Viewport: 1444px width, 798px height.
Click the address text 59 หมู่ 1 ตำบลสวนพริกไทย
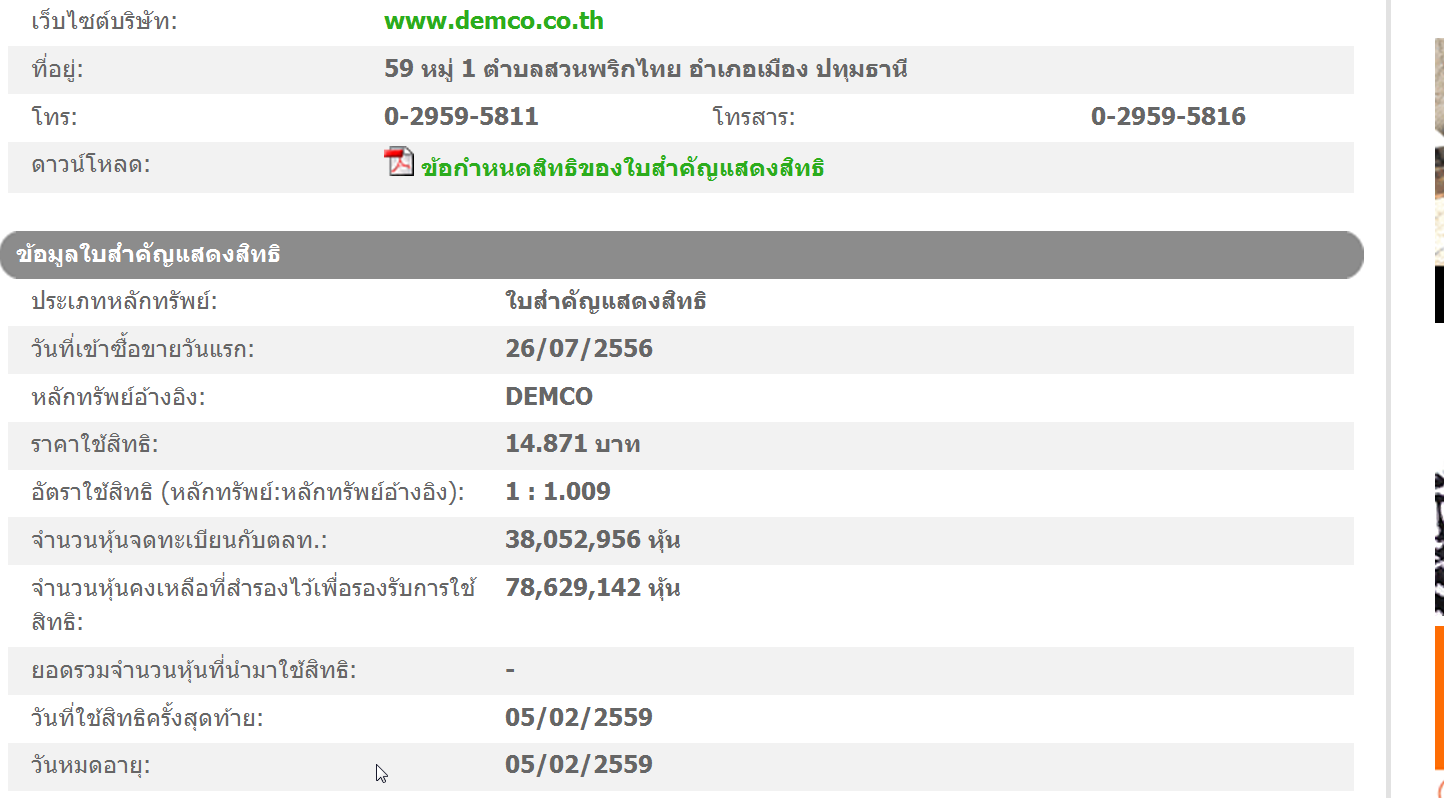(x=533, y=69)
